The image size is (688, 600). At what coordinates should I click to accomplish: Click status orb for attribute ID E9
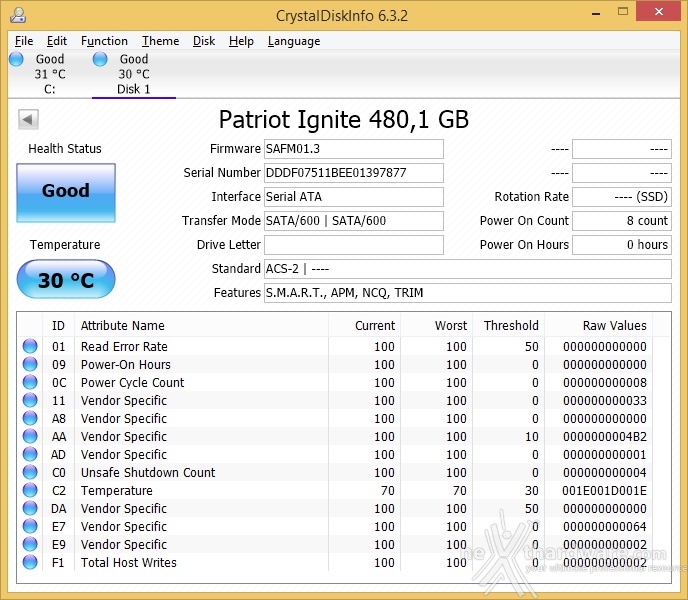pos(30,544)
